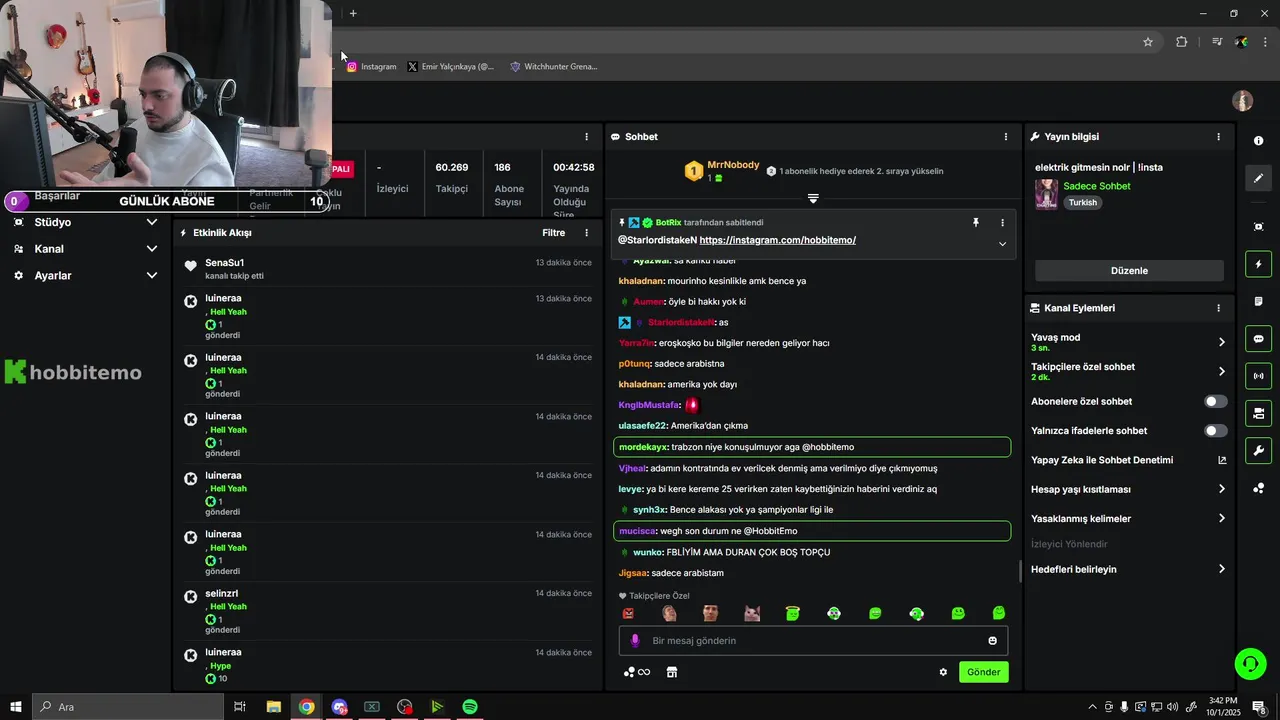Toggle Yalnızca ifadelerle sohbet switch

[1215, 431]
